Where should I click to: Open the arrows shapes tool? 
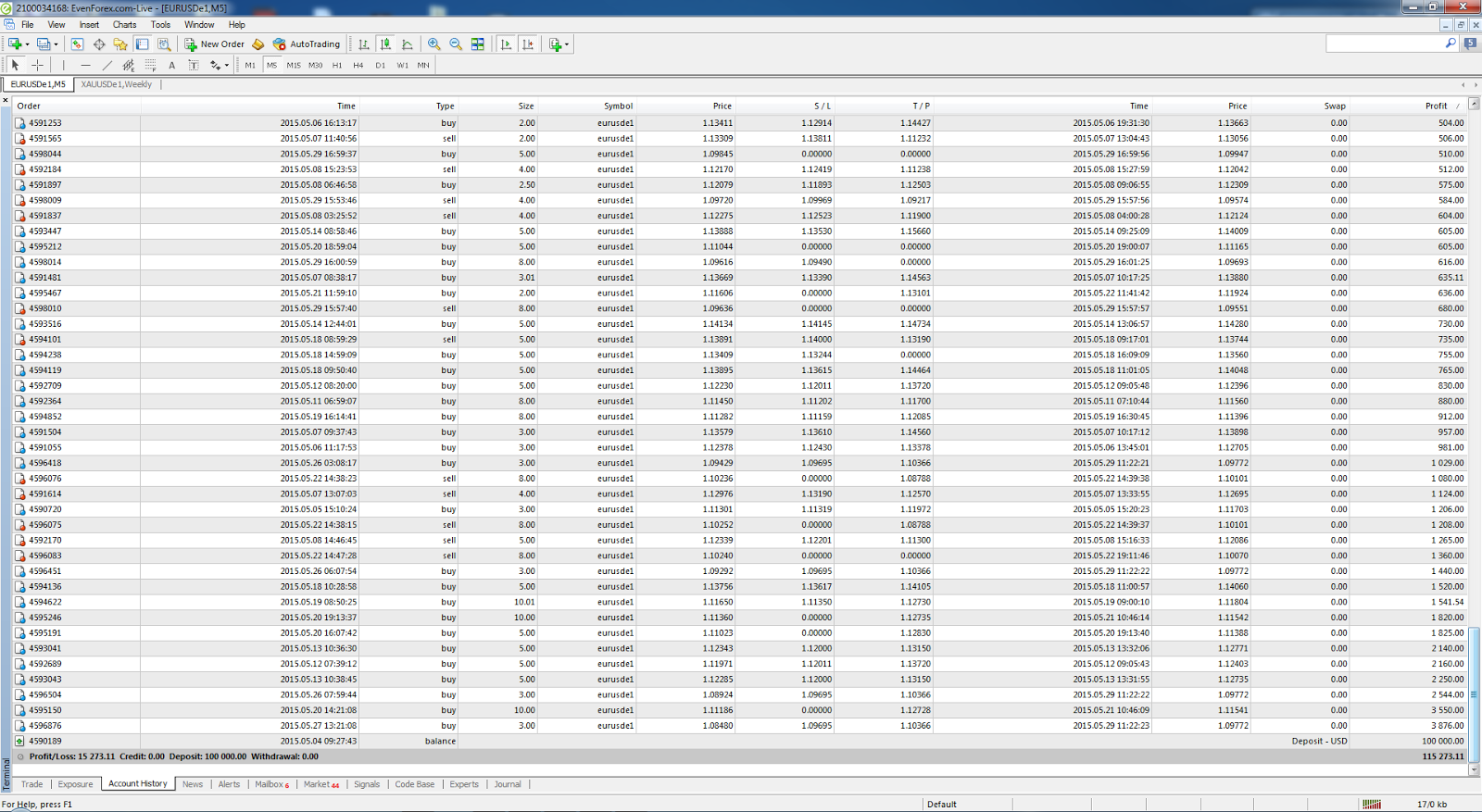pos(215,65)
